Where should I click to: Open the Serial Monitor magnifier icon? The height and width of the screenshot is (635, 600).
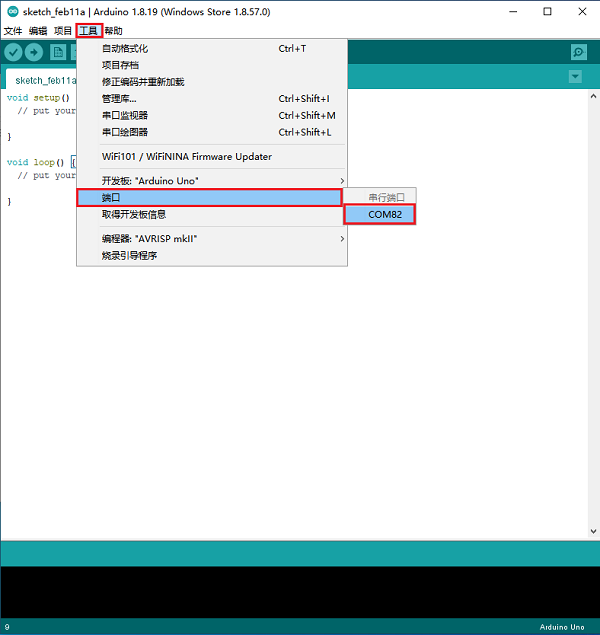[579, 52]
